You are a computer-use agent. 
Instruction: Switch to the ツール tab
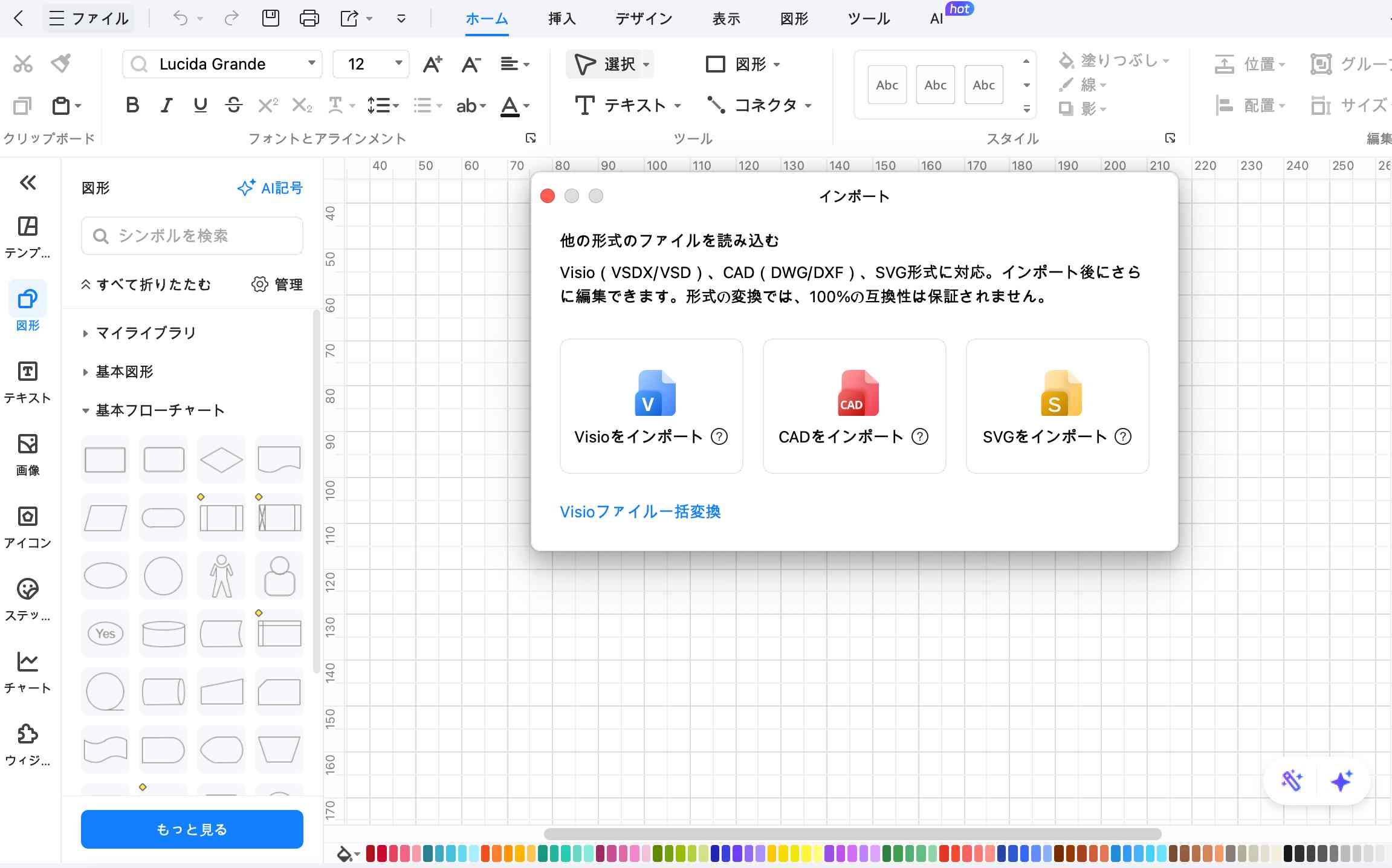coord(869,19)
